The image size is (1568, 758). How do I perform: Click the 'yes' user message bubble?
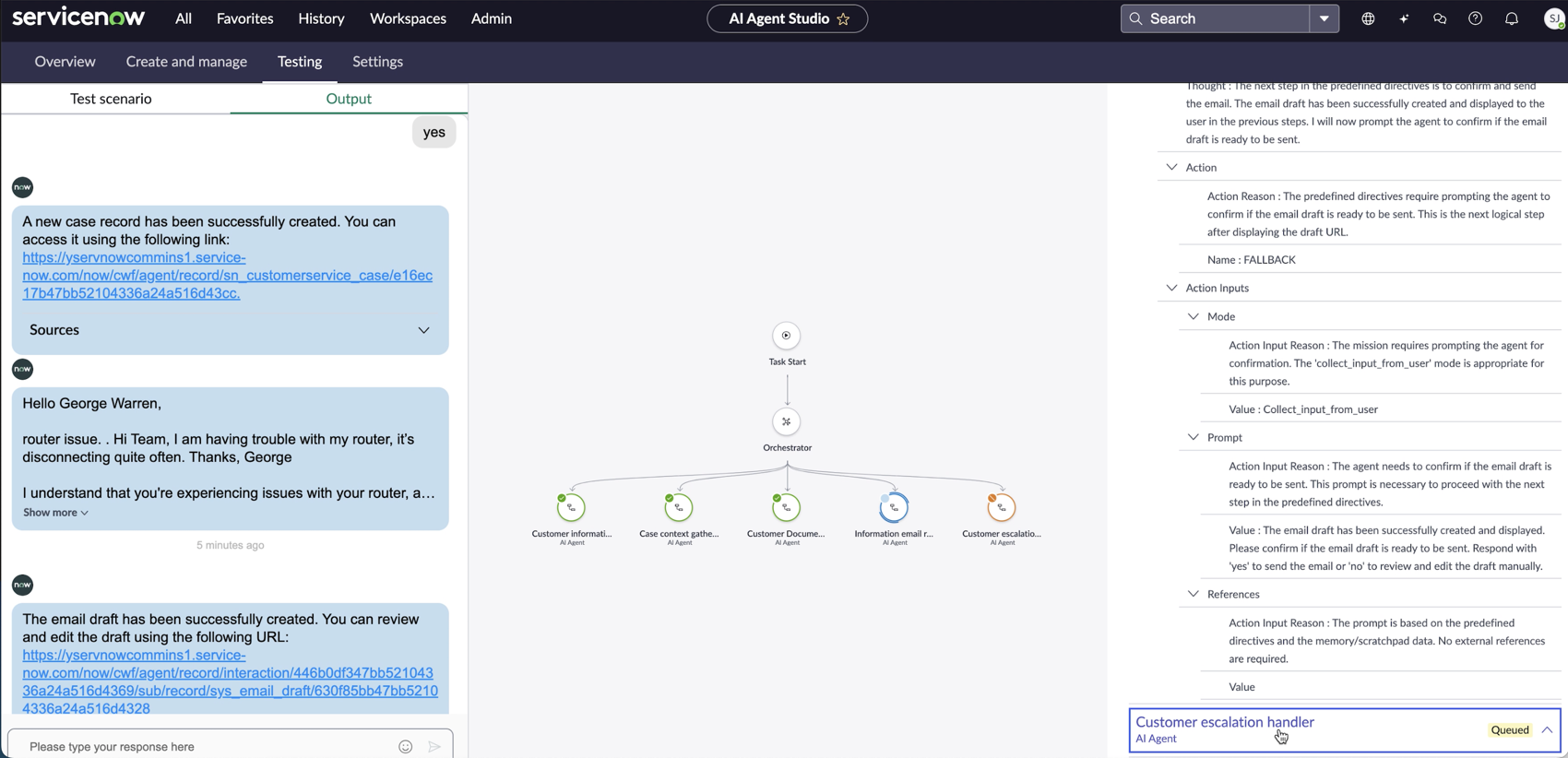(434, 133)
